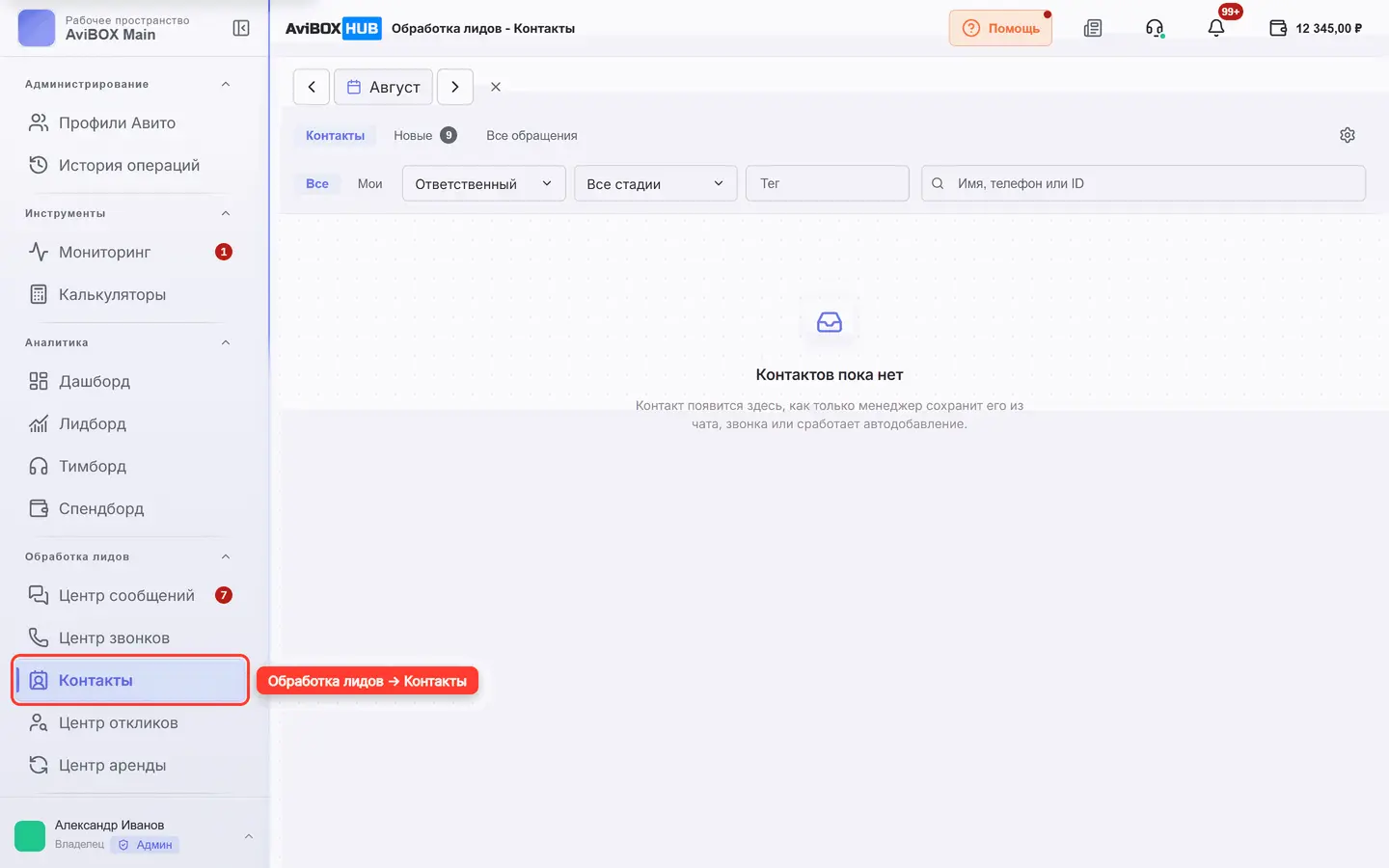Open the Ответственный dropdown
The image size is (1389, 868).
[483, 183]
